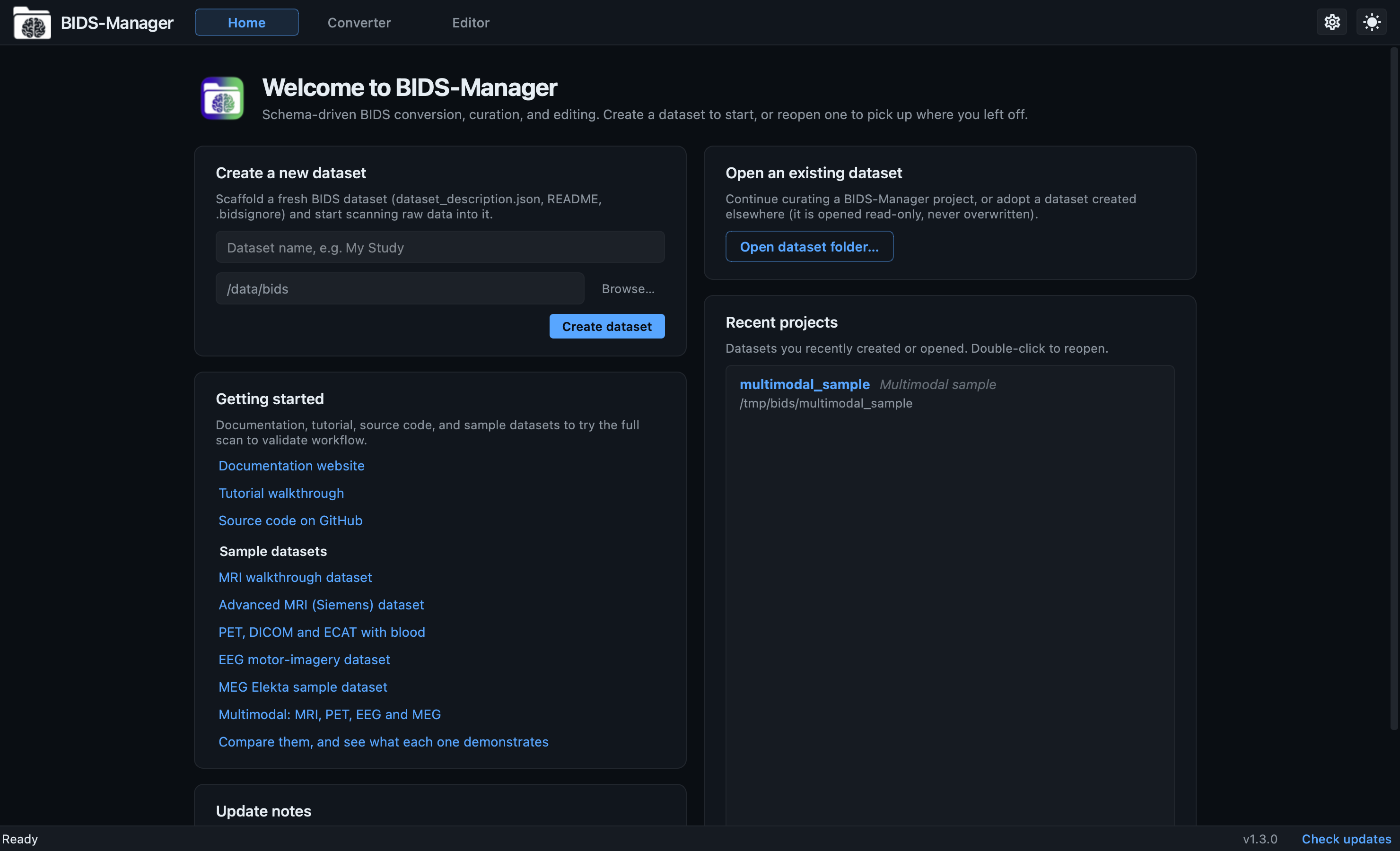The height and width of the screenshot is (851, 1400).
Task: Open settings via the gear icon
Action: coord(1331,22)
